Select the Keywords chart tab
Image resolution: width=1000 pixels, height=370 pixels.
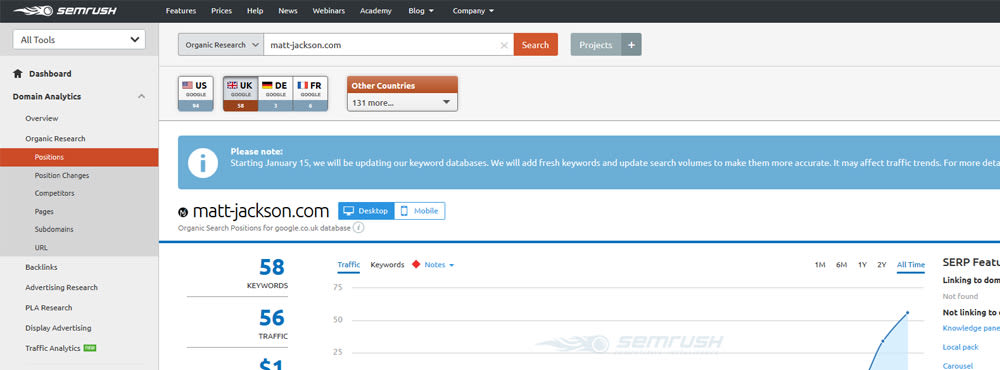click(387, 265)
